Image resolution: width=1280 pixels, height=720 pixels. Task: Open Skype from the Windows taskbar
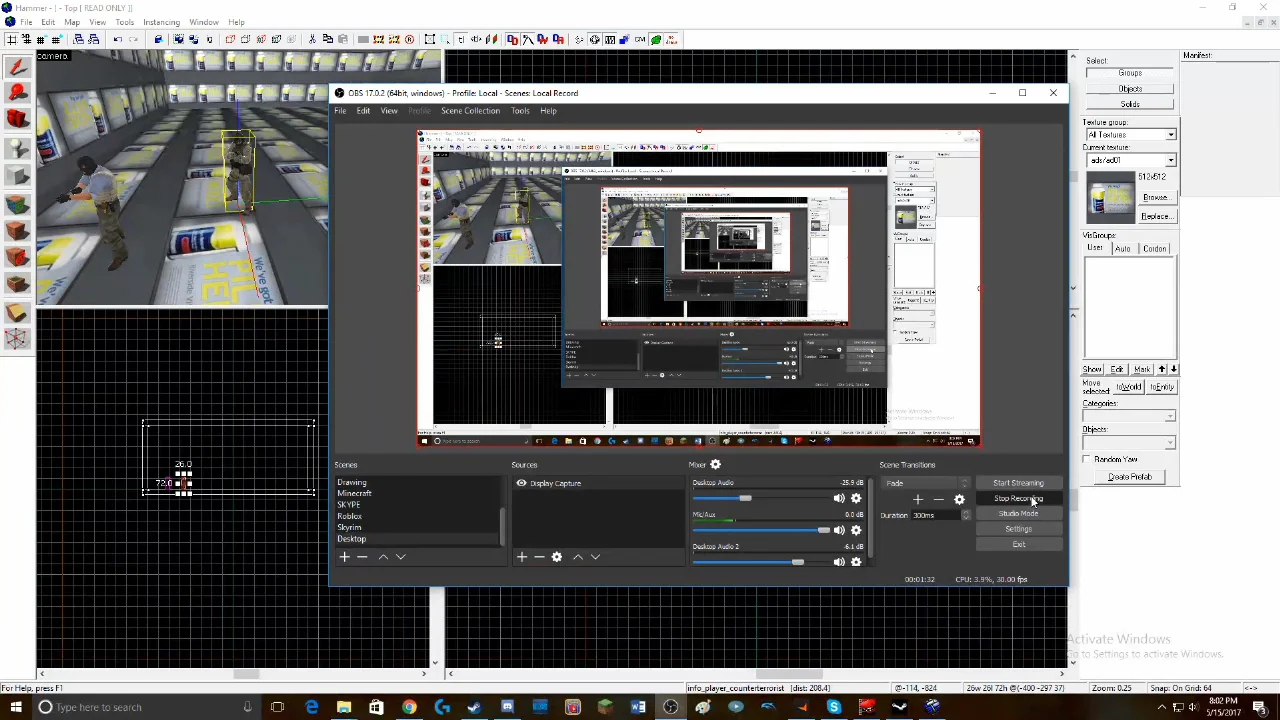point(834,707)
